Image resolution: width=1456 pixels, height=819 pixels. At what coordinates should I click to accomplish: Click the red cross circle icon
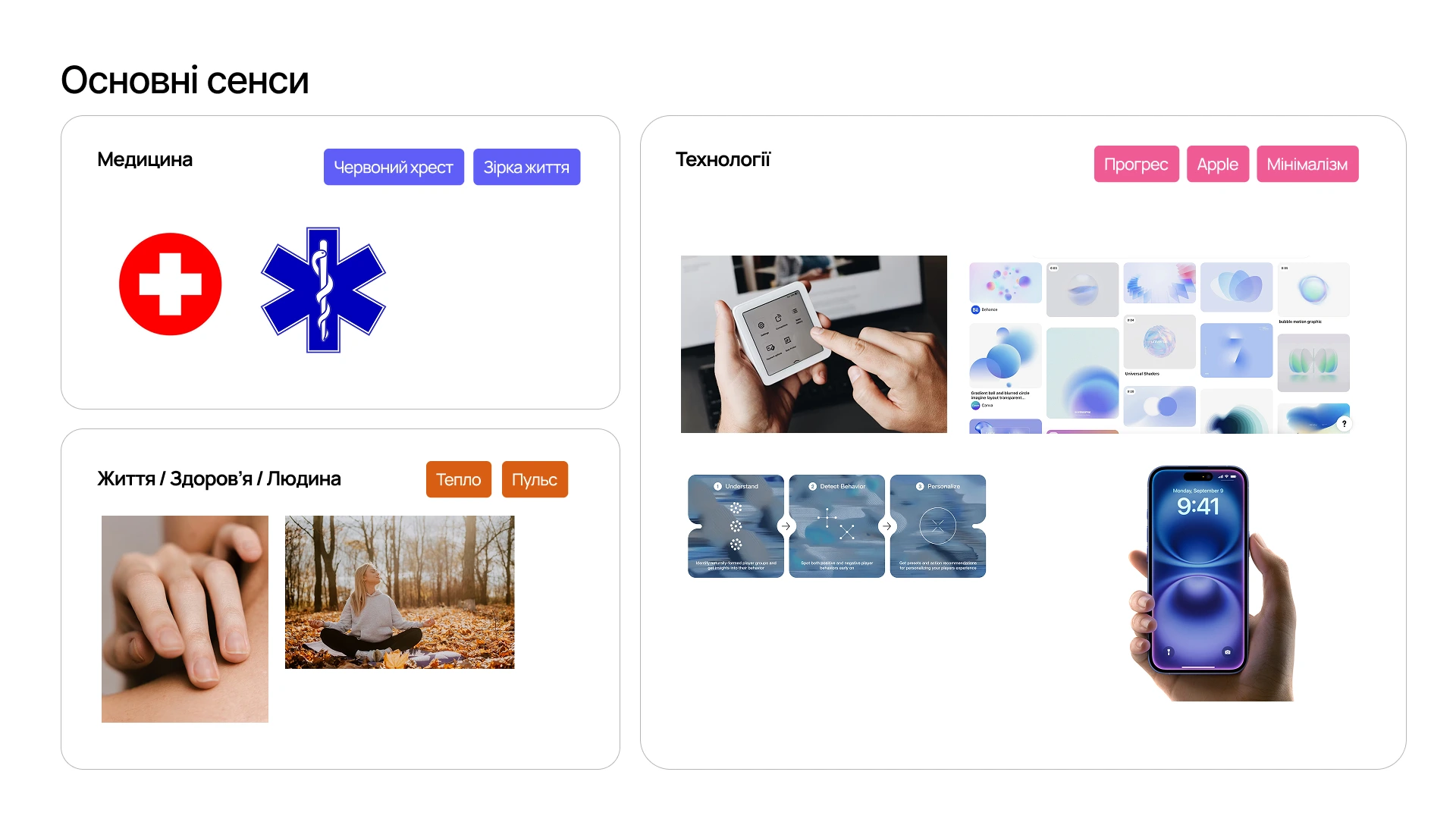point(170,284)
